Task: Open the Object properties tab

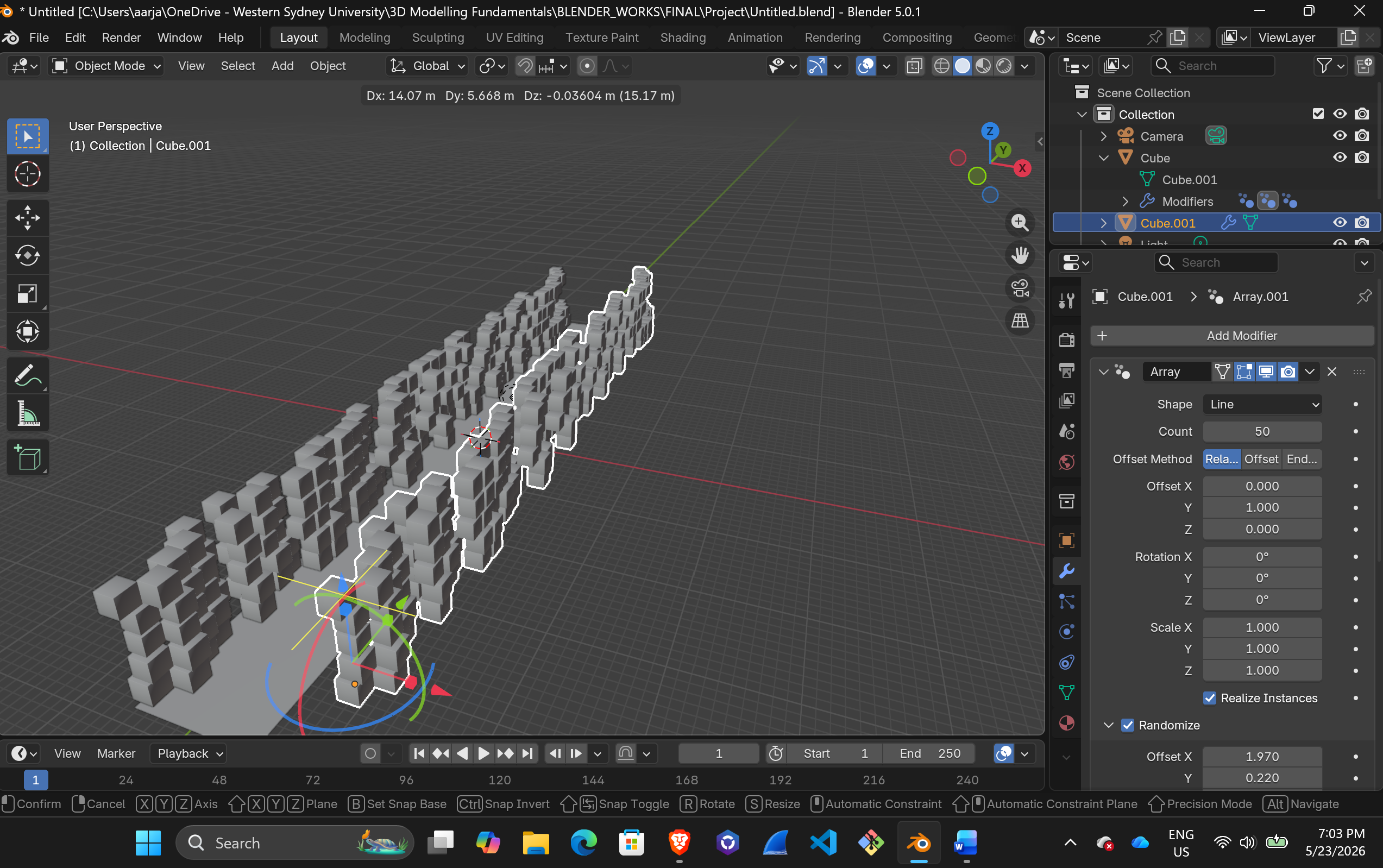Action: [x=1067, y=540]
